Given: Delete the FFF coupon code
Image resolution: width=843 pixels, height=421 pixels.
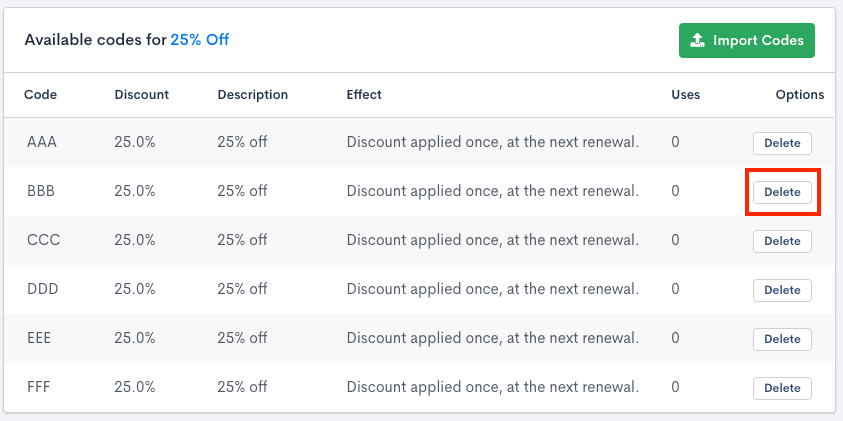Looking at the screenshot, I should point(782,388).
